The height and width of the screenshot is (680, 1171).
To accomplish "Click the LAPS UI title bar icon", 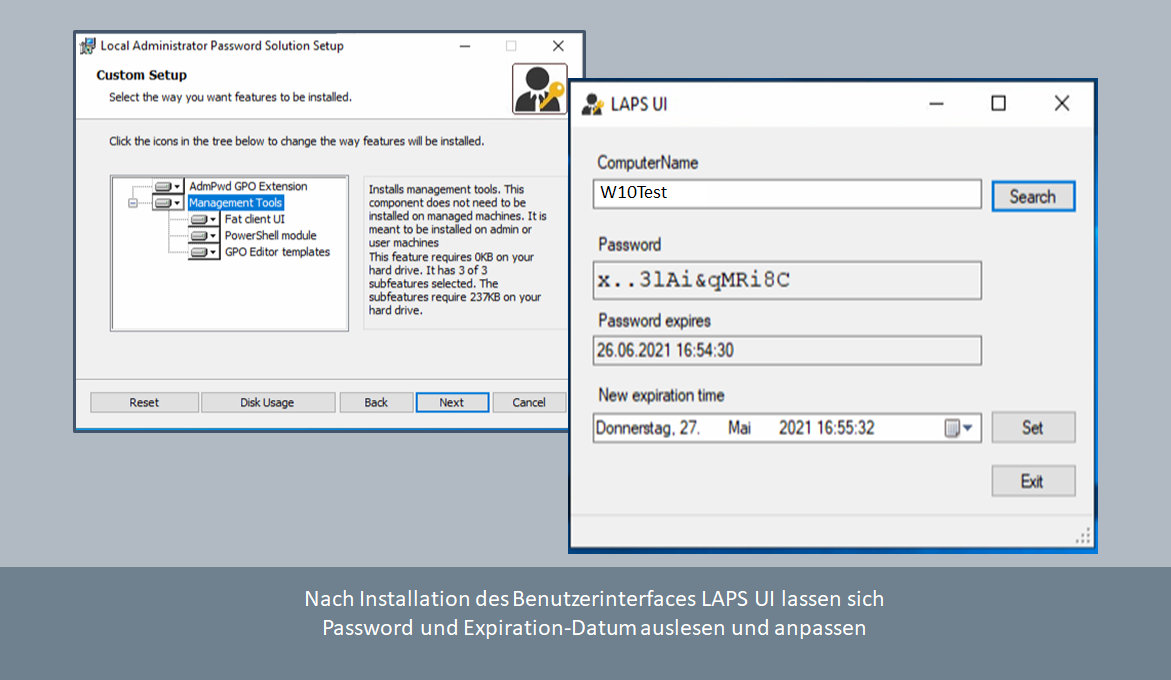I will coord(593,104).
